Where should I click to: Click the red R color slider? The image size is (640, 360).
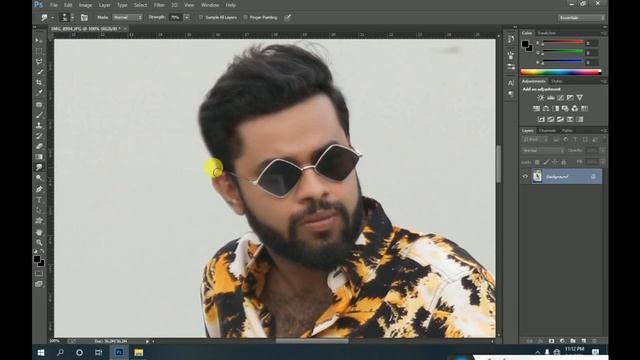click(x=563, y=42)
